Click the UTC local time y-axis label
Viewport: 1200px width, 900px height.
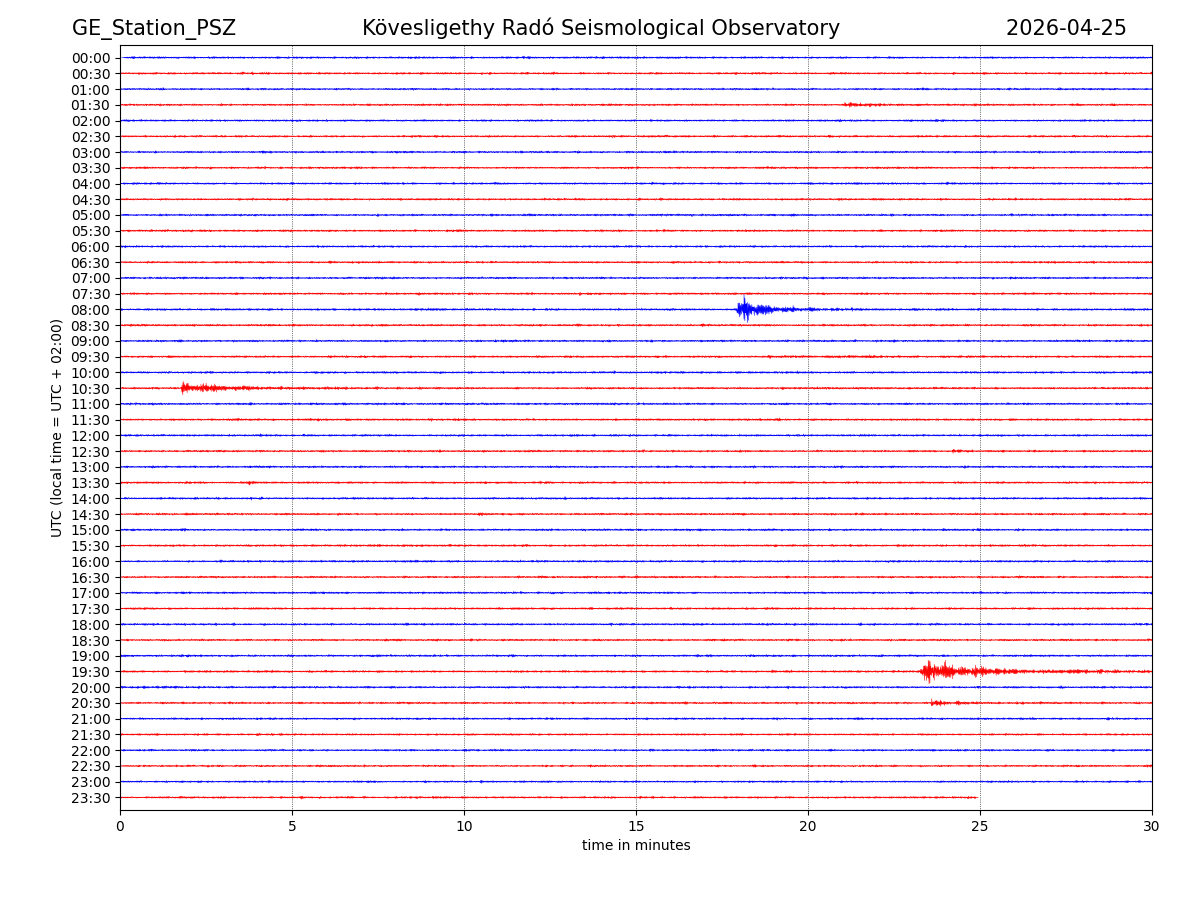tap(57, 427)
